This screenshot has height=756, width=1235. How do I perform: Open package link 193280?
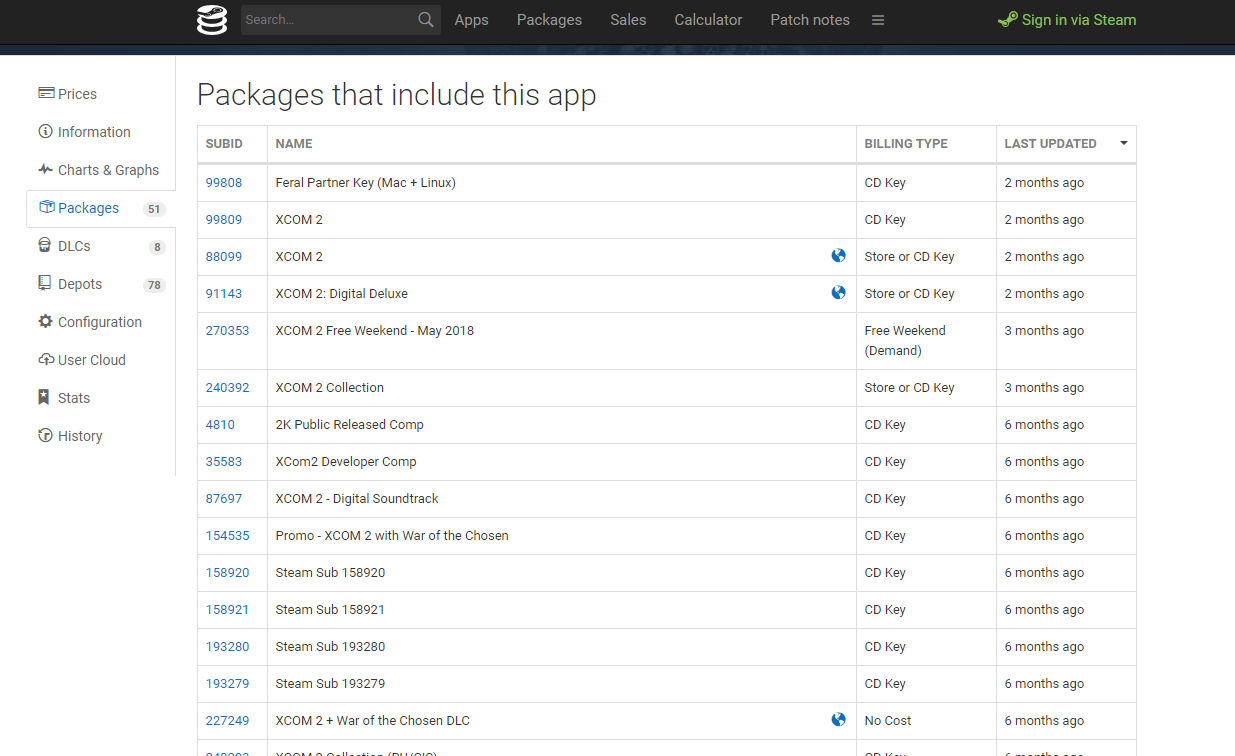coord(227,647)
